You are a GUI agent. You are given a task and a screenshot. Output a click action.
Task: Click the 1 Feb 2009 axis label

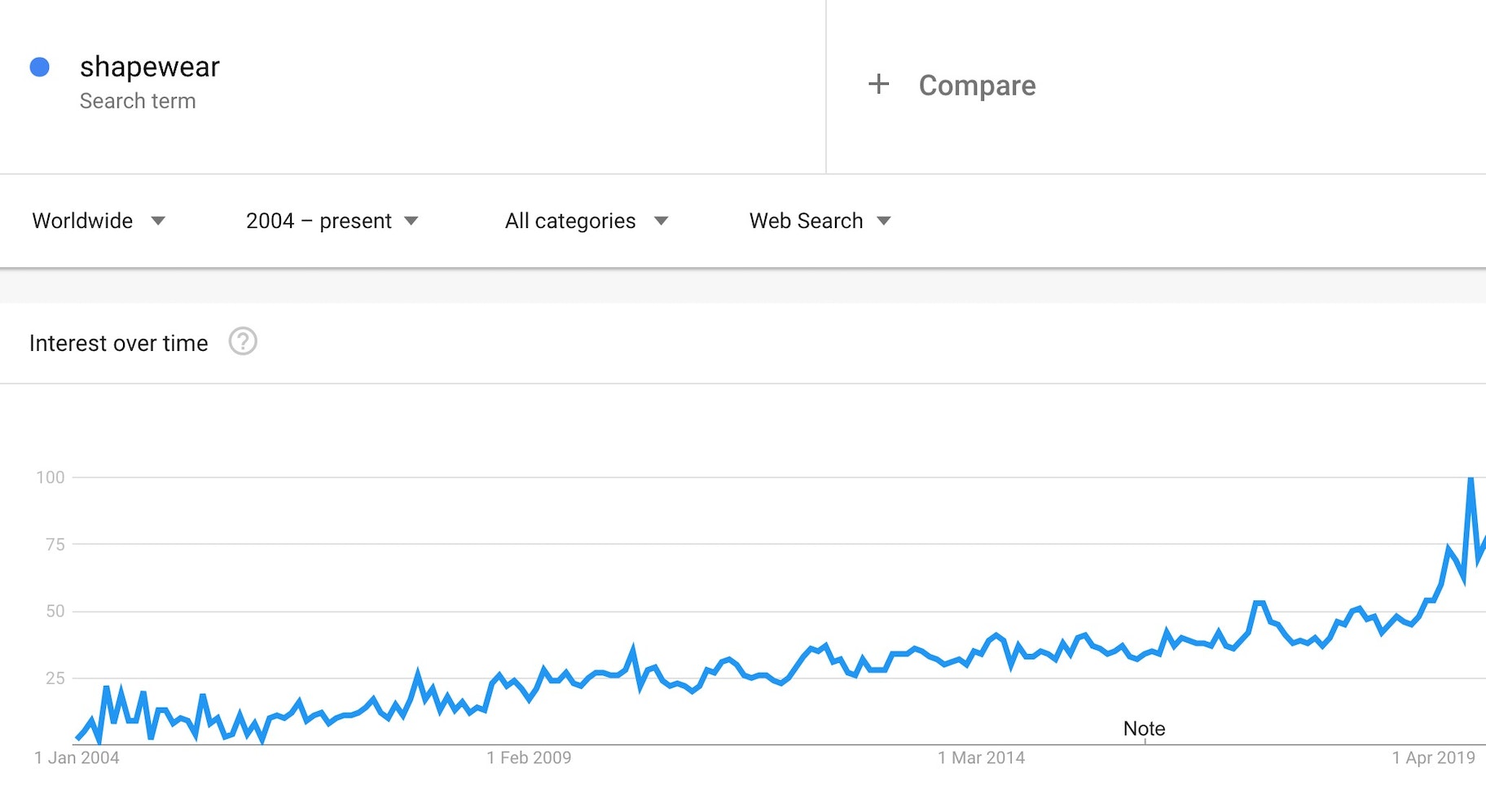coord(529,757)
